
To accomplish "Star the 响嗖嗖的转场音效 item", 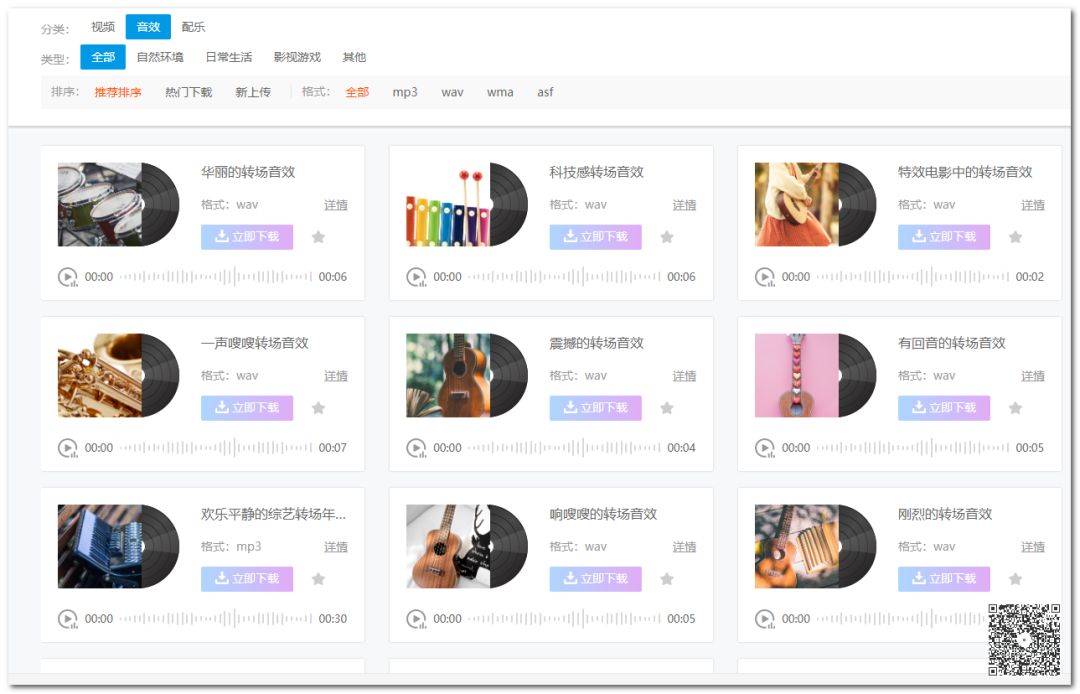I will tap(667, 578).
